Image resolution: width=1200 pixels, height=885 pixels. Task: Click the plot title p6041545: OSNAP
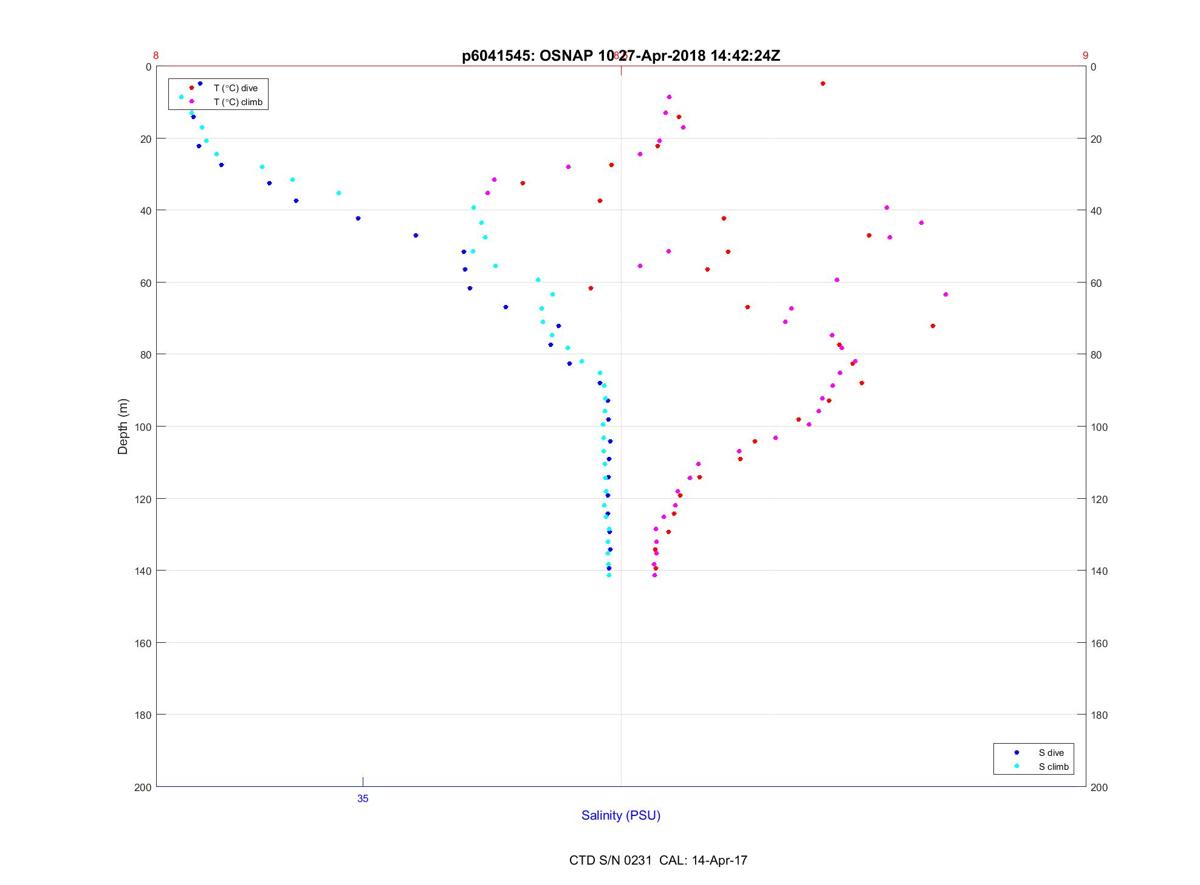621,56
